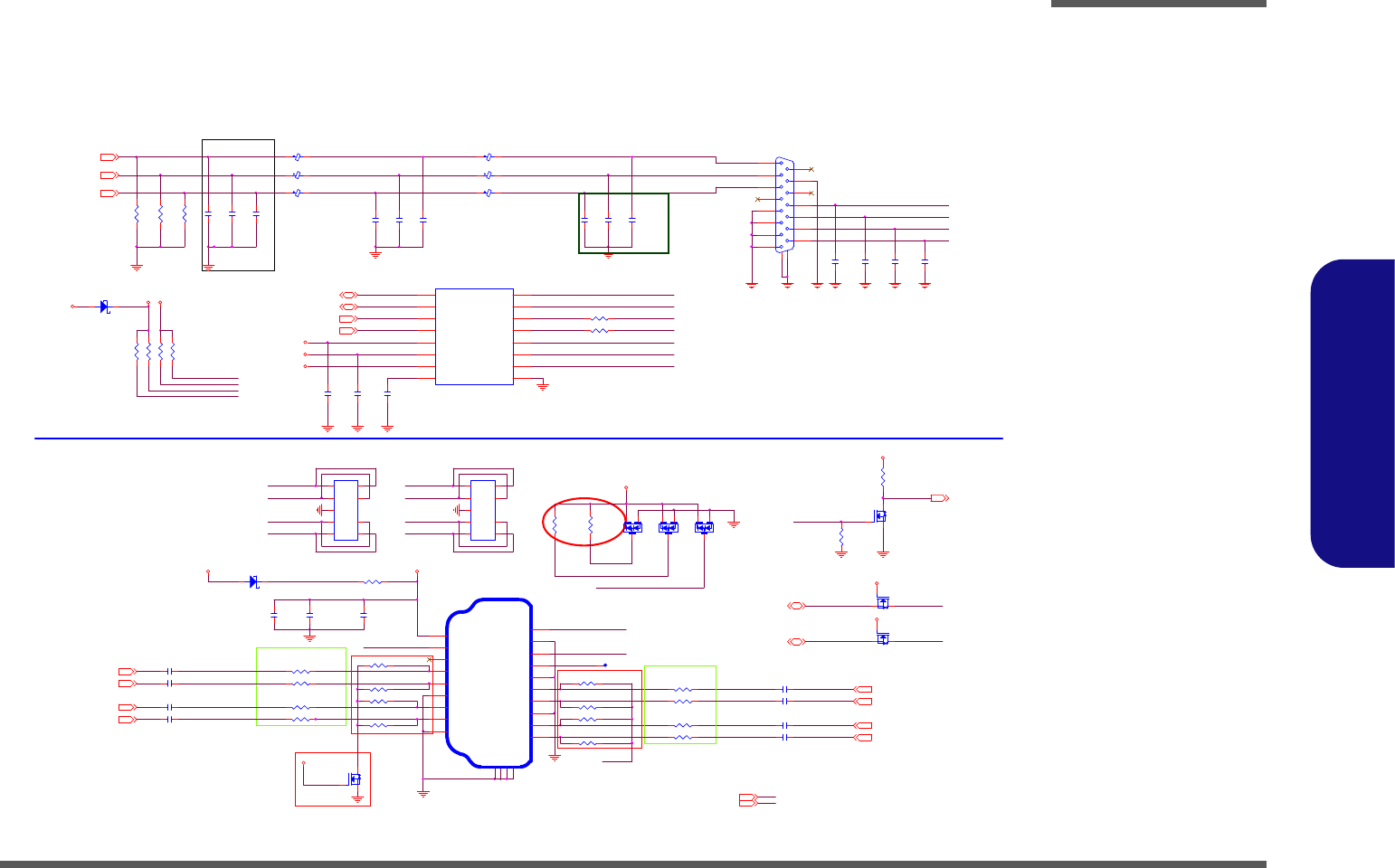Click the ground symbol right of the ESD diode packages
Screen dimensions: 1395x868
734,524
